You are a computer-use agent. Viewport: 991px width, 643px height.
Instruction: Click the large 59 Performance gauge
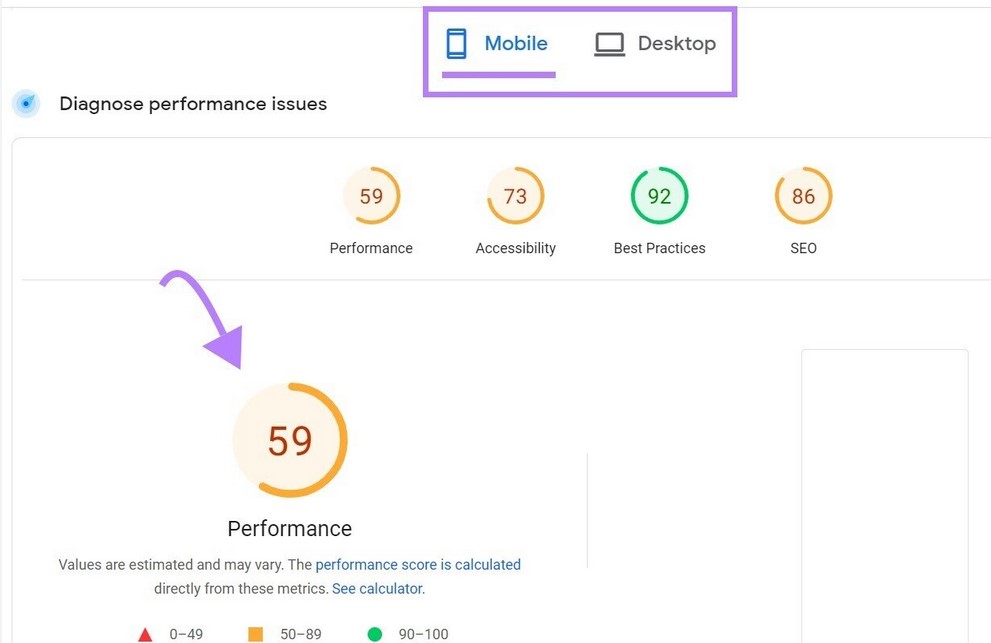[x=290, y=440]
